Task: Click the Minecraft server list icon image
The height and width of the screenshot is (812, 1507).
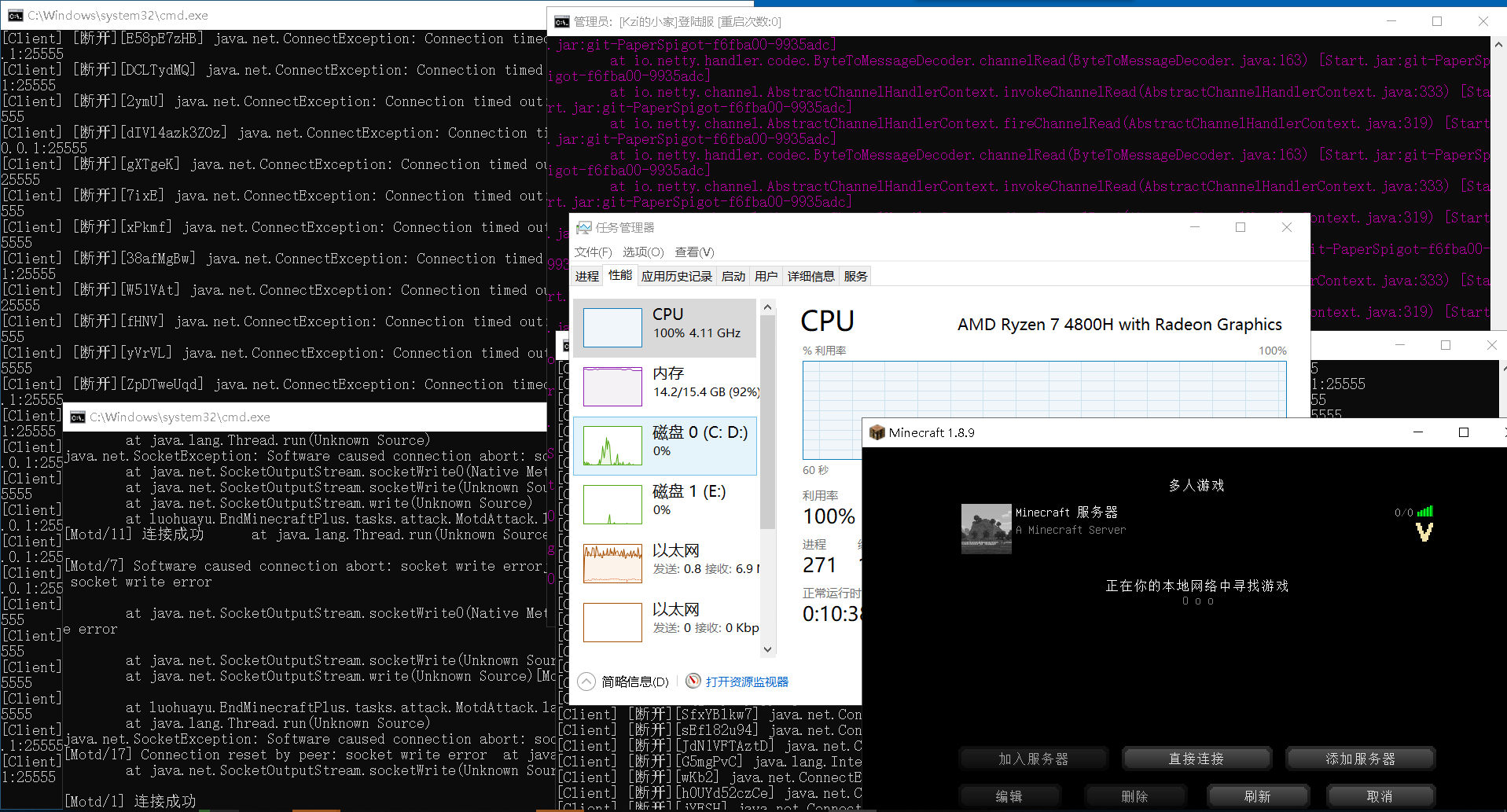Action: tap(986, 529)
